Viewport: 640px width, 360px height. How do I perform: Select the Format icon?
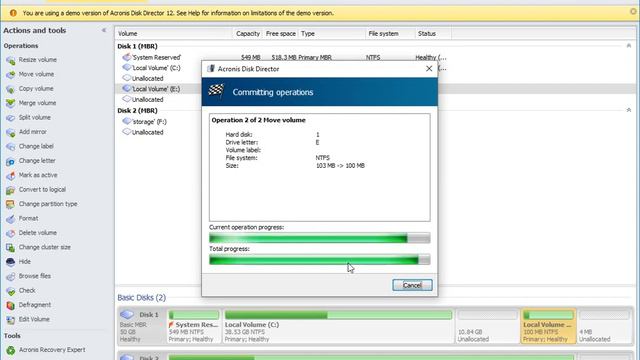point(11,219)
